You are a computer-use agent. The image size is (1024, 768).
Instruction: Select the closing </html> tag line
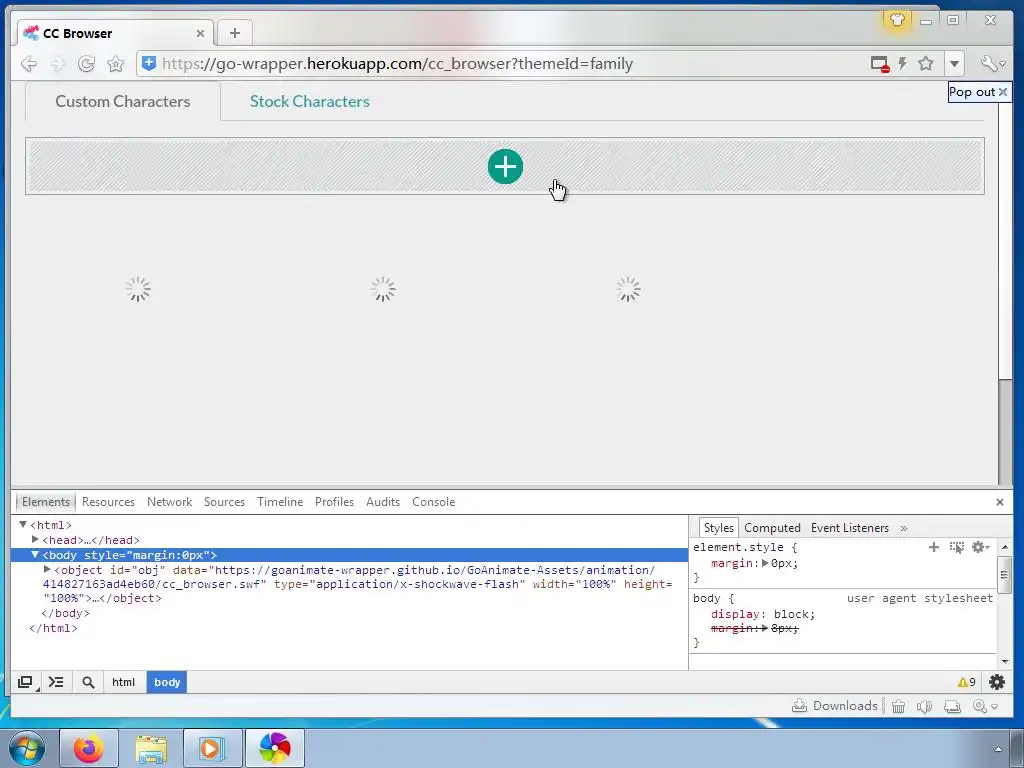coord(54,628)
